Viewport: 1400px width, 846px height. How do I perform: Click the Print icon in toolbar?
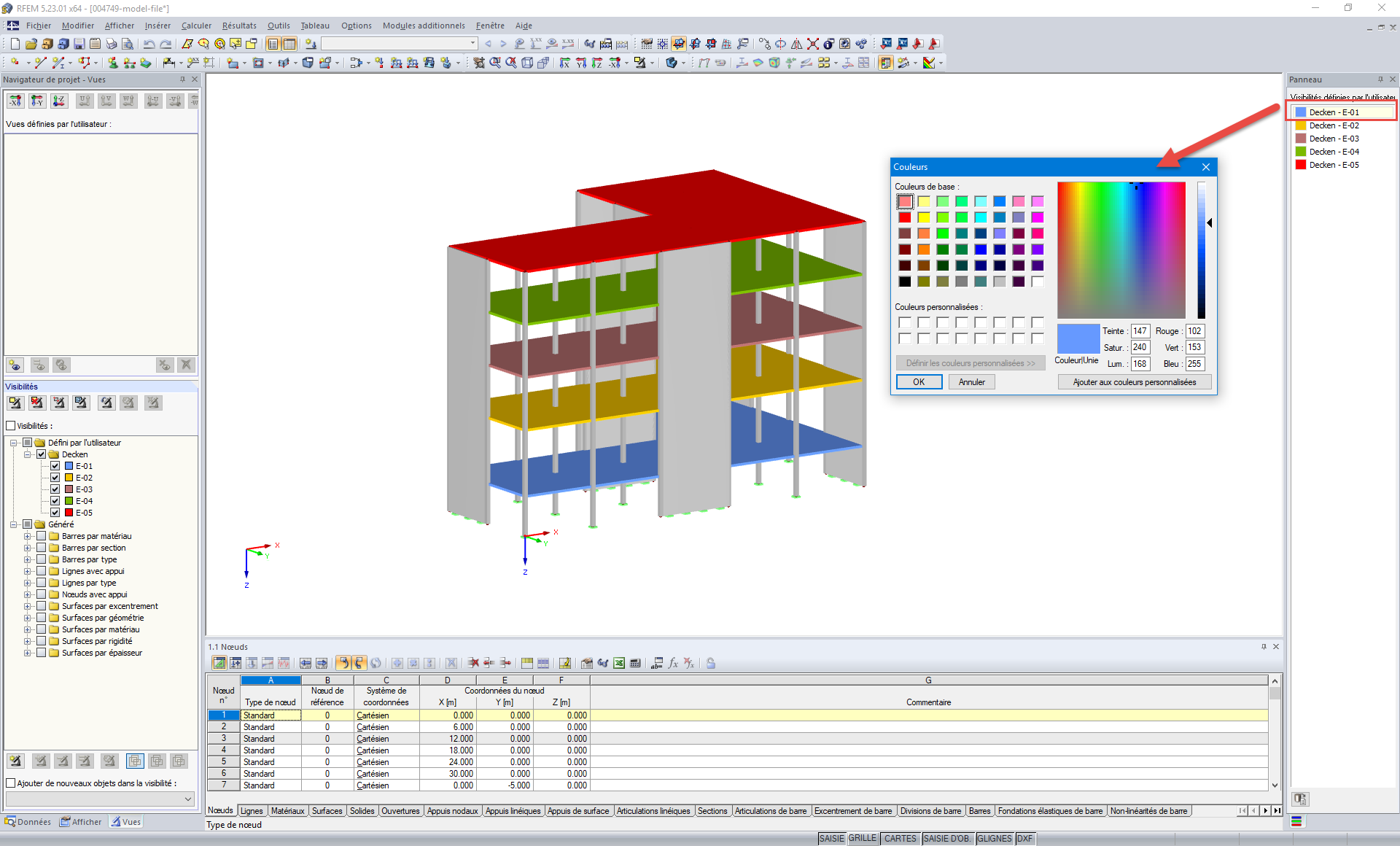(x=111, y=44)
